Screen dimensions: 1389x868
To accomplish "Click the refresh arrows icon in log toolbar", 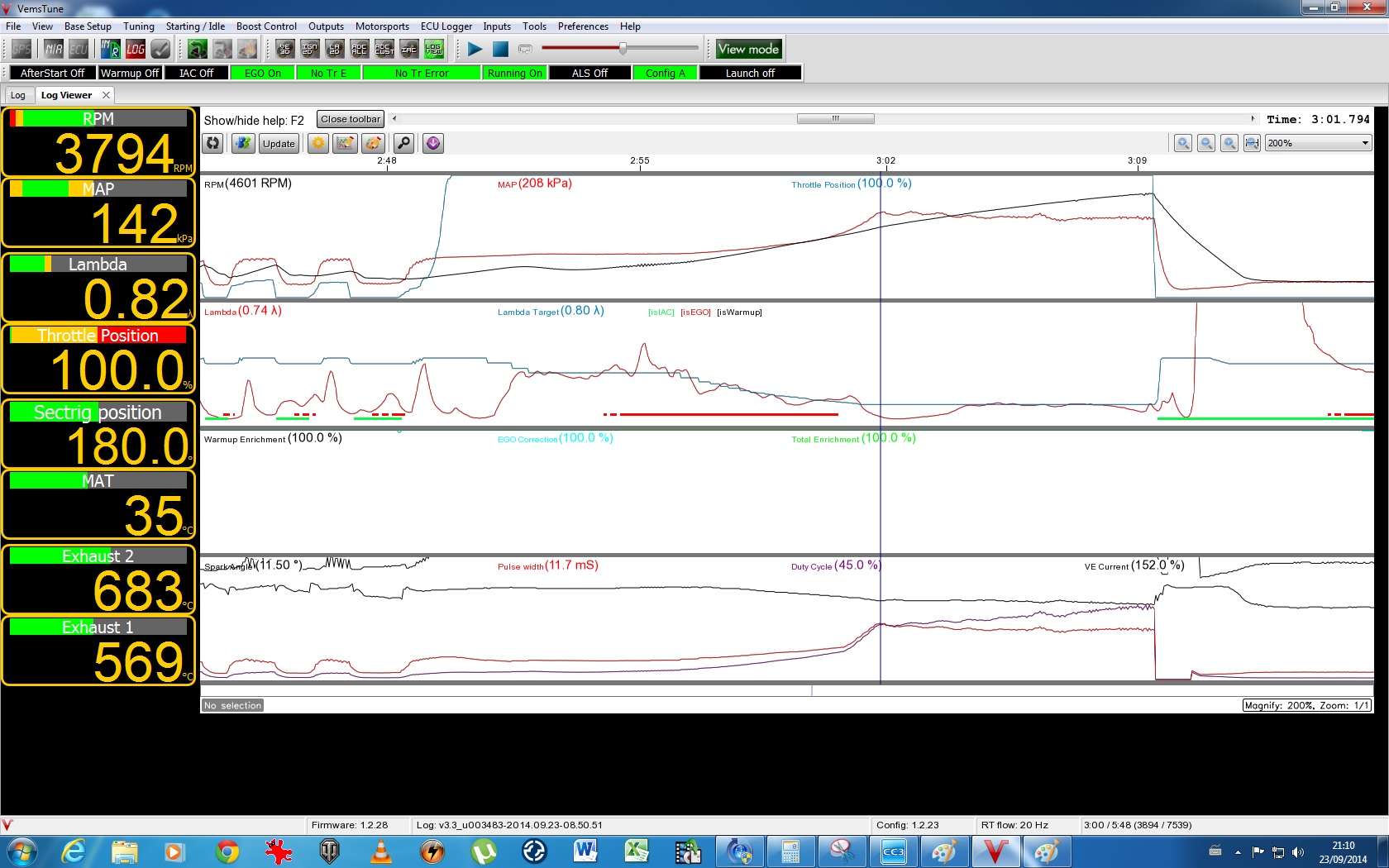I will tap(213, 144).
